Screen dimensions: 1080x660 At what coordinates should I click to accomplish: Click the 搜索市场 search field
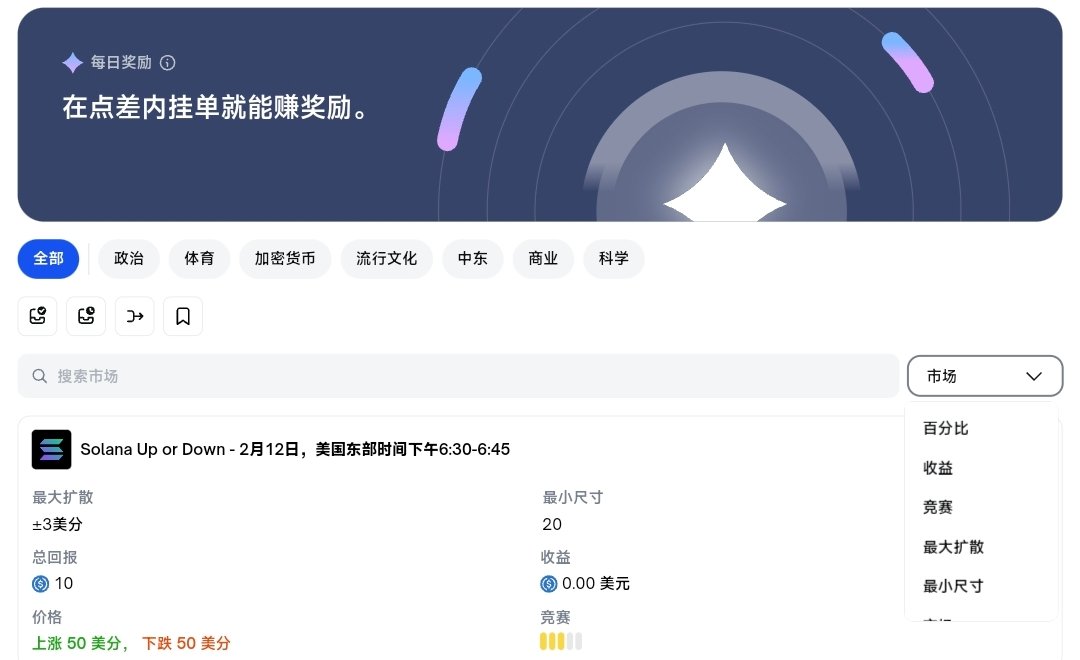pyautogui.click(x=458, y=376)
